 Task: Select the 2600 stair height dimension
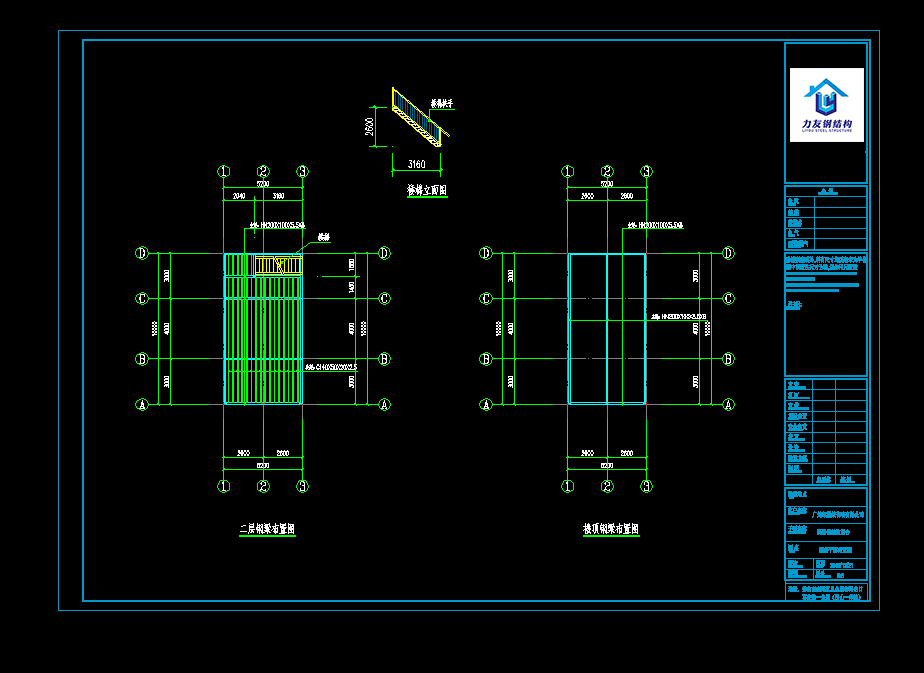point(369,126)
